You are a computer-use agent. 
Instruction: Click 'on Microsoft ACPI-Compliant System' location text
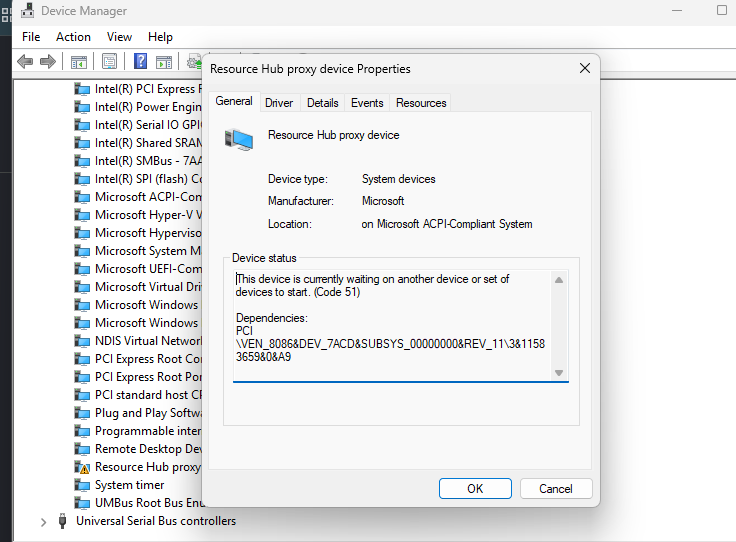[x=447, y=224]
